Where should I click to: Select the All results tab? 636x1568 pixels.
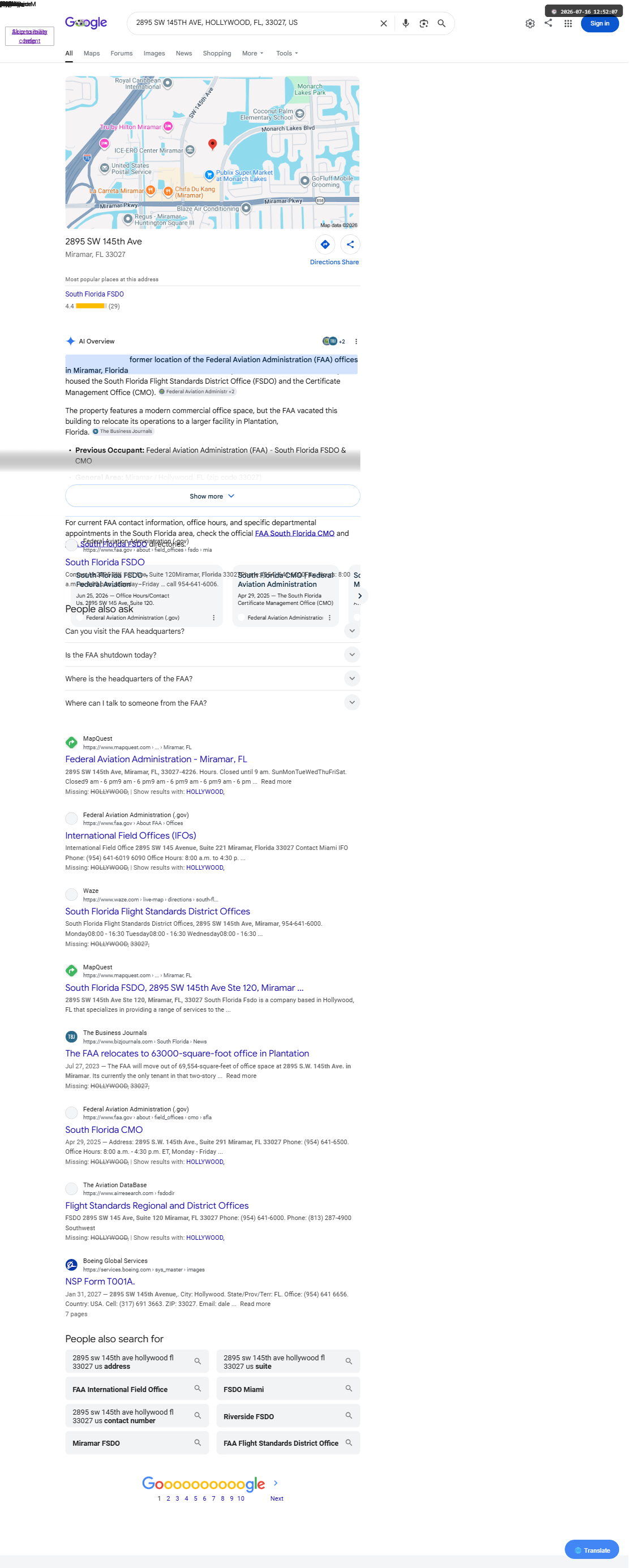(x=69, y=54)
